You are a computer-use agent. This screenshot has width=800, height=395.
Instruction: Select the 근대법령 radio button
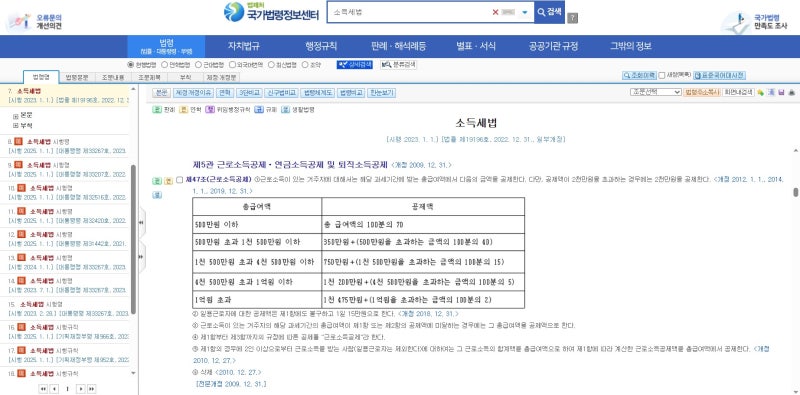(198, 65)
